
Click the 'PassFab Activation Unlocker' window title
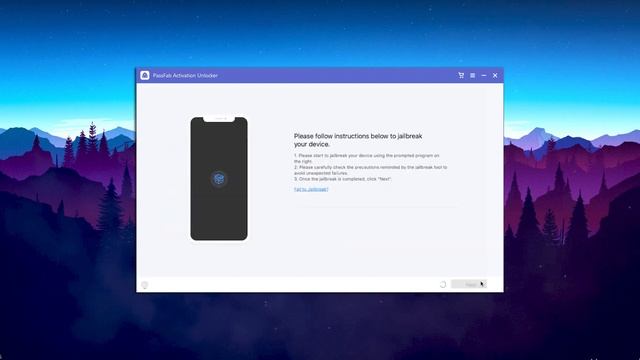(185, 76)
